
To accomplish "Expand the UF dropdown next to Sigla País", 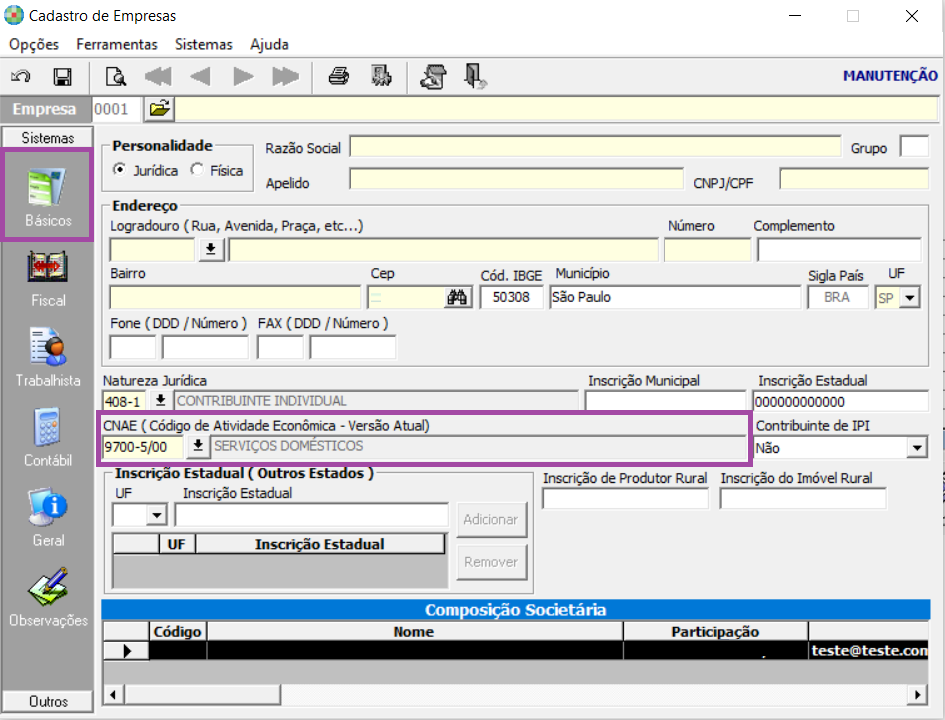I will [909, 298].
